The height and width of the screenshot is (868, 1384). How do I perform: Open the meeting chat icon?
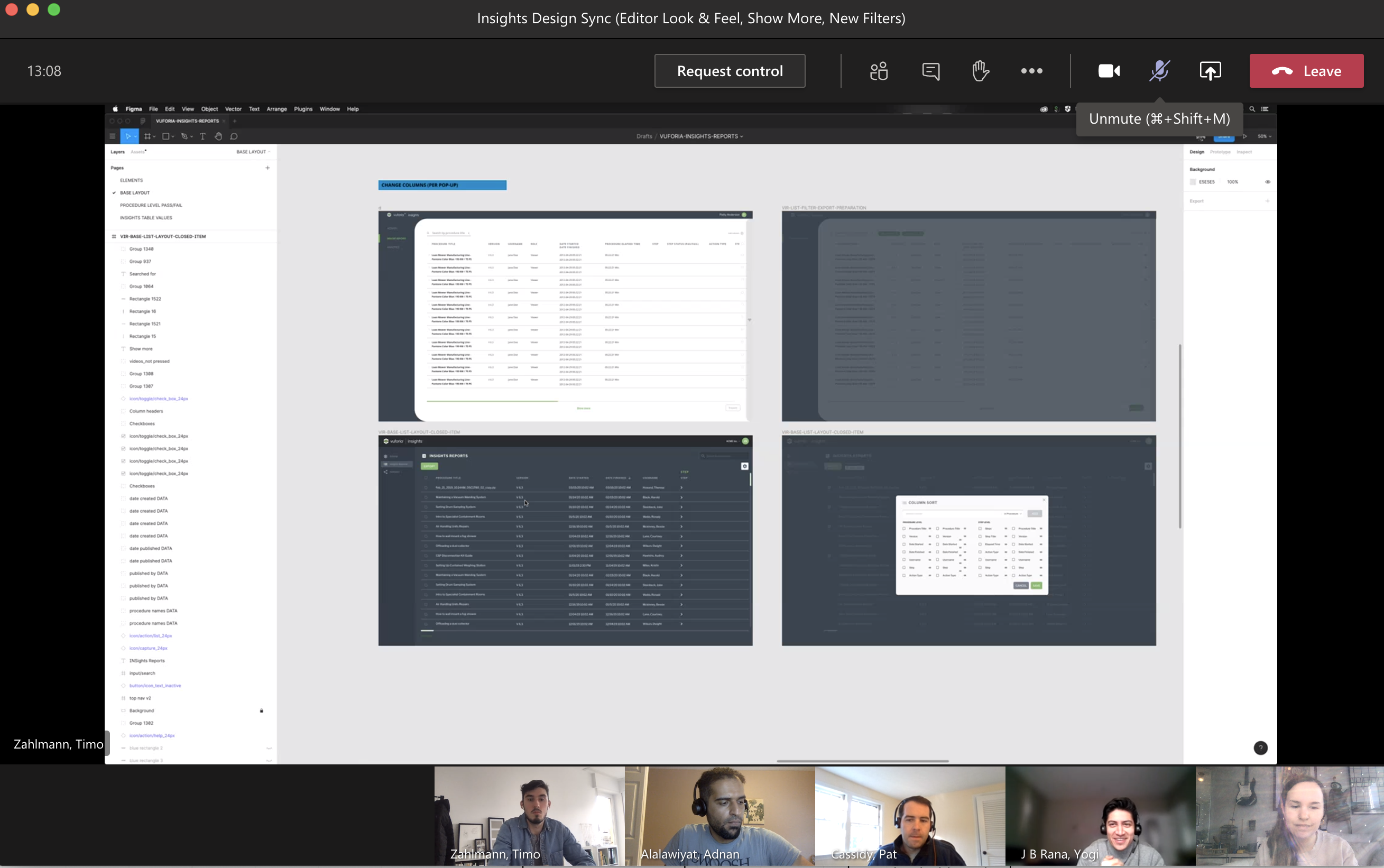pos(930,71)
